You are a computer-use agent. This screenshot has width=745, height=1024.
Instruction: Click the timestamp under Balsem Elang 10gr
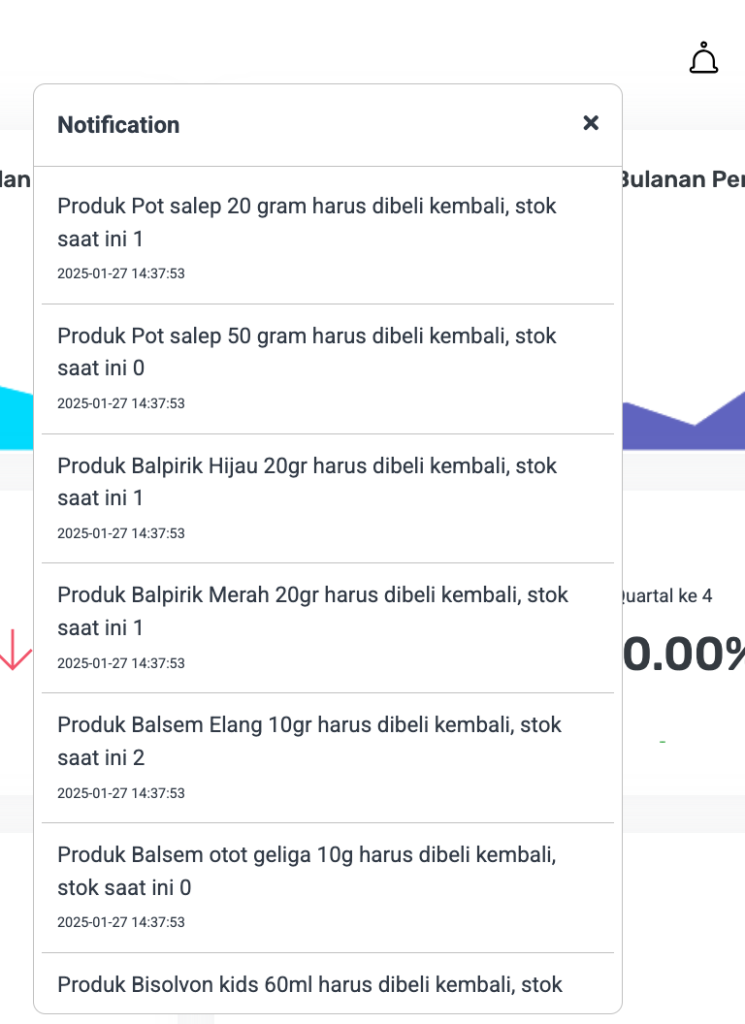click(121, 793)
